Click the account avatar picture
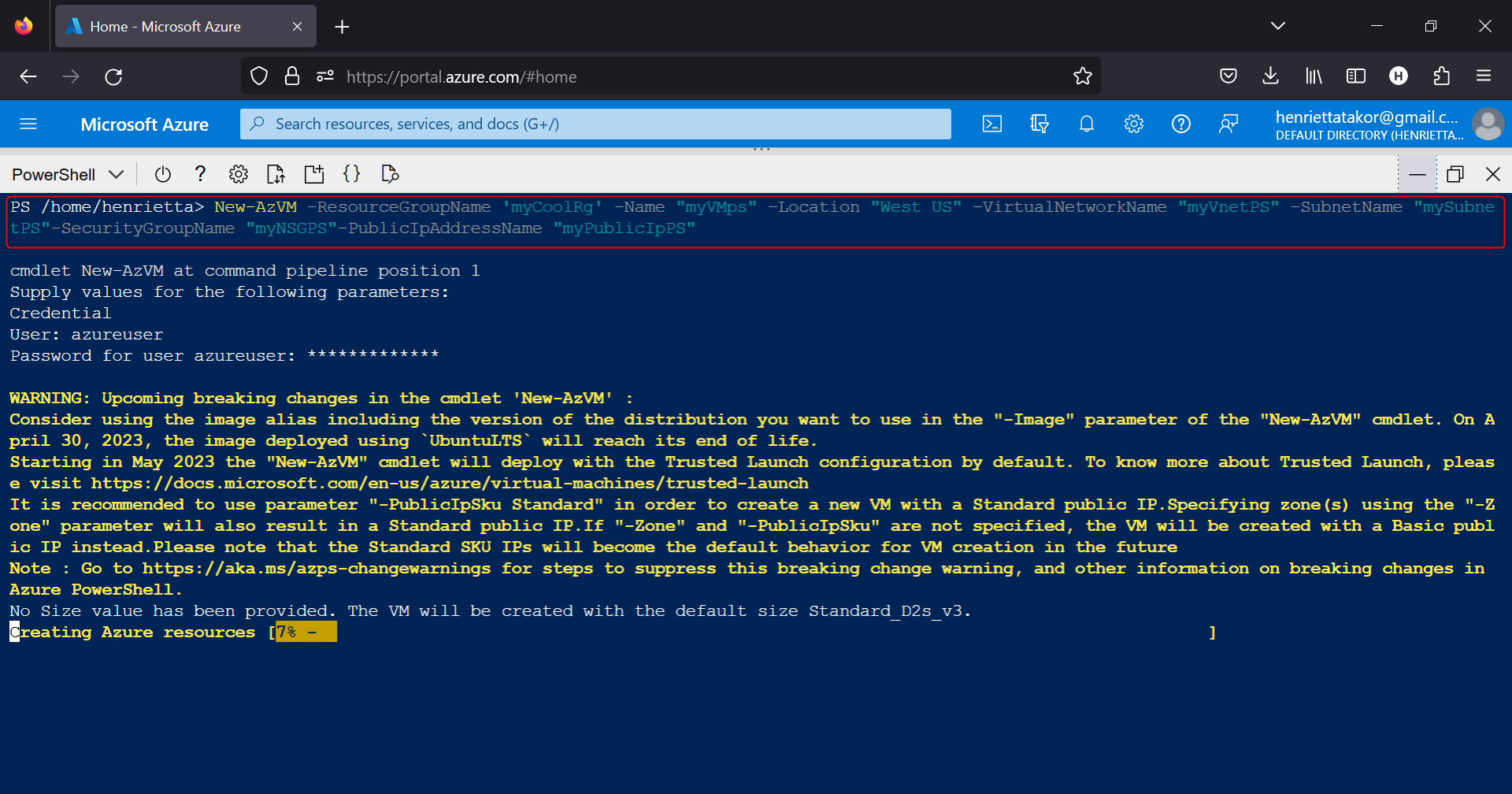 click(x=1488, y=124)
